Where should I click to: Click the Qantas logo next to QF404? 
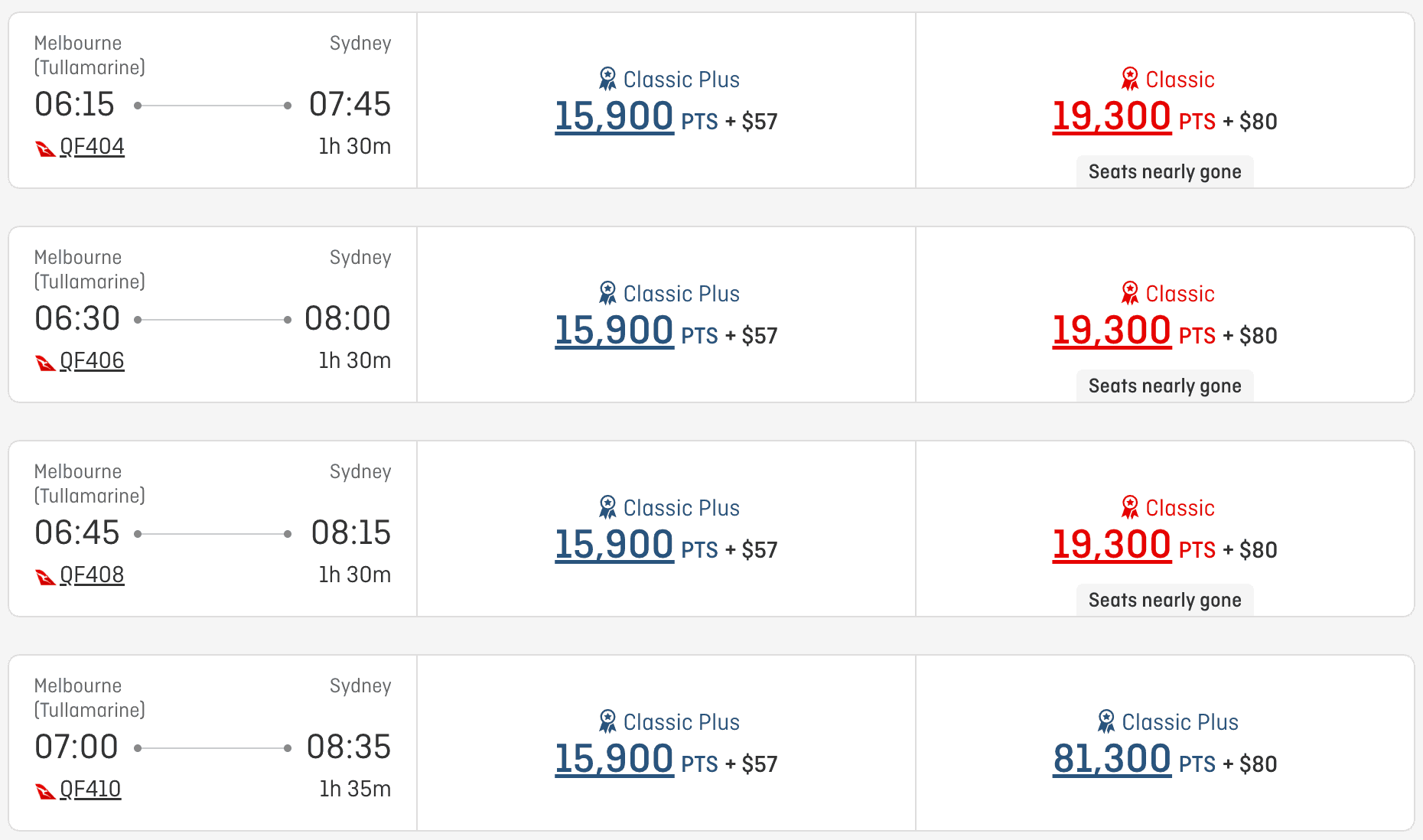point(45,146)
